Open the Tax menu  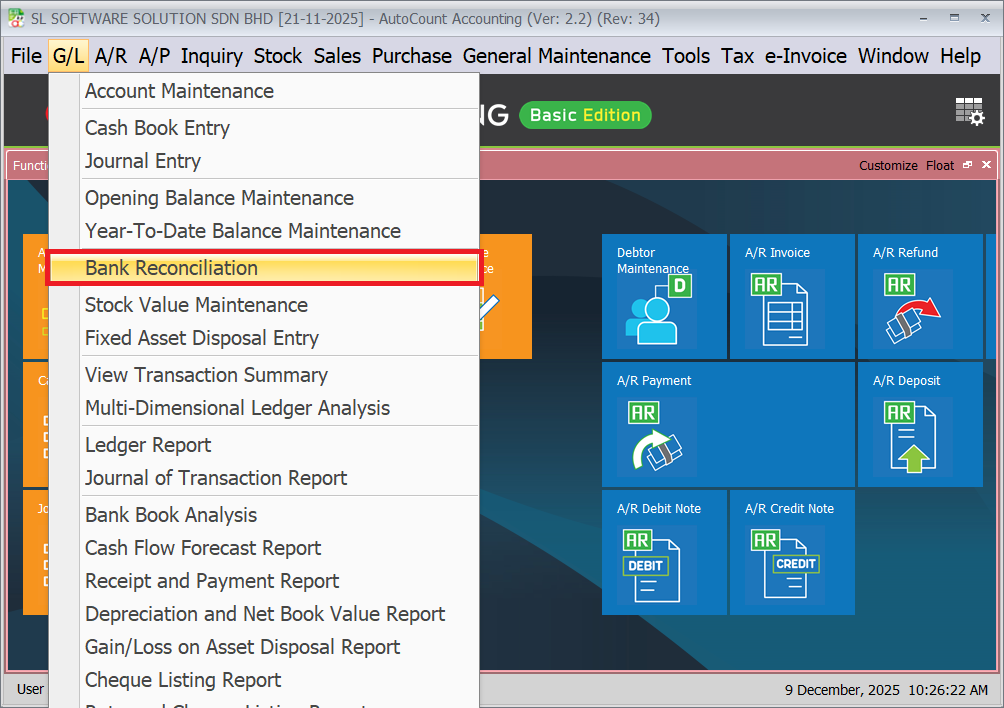tap(738, 56)
